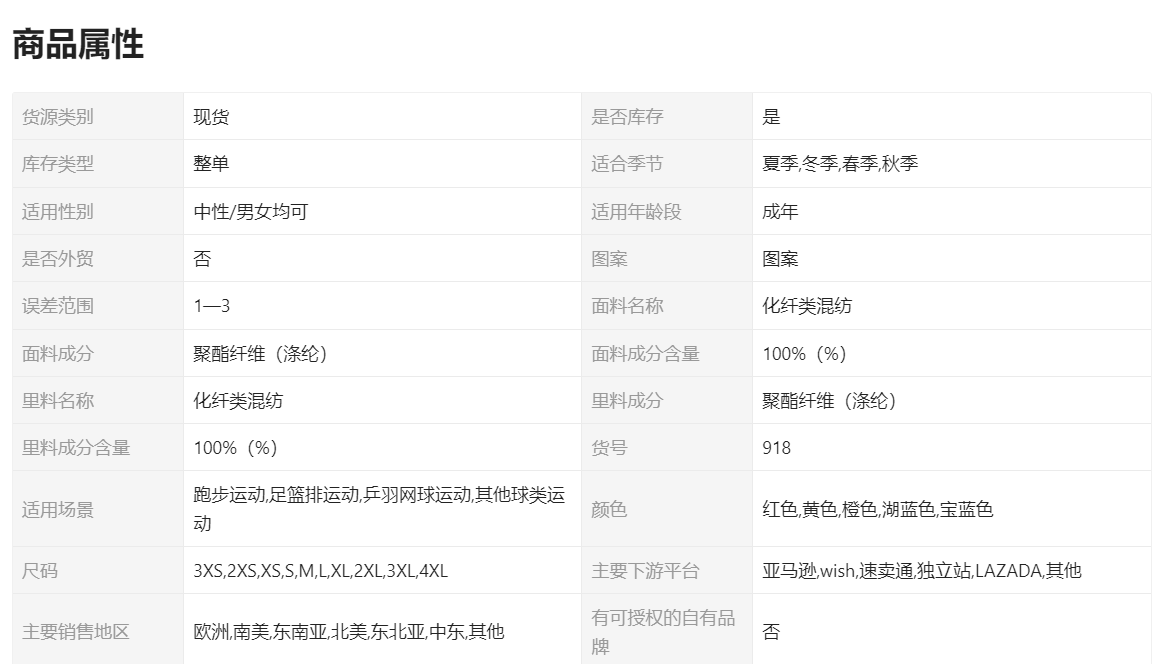
Task: Click the 有可授权的自有品牌 label cell
Action: pyautogui.click(x=662, y=632)
